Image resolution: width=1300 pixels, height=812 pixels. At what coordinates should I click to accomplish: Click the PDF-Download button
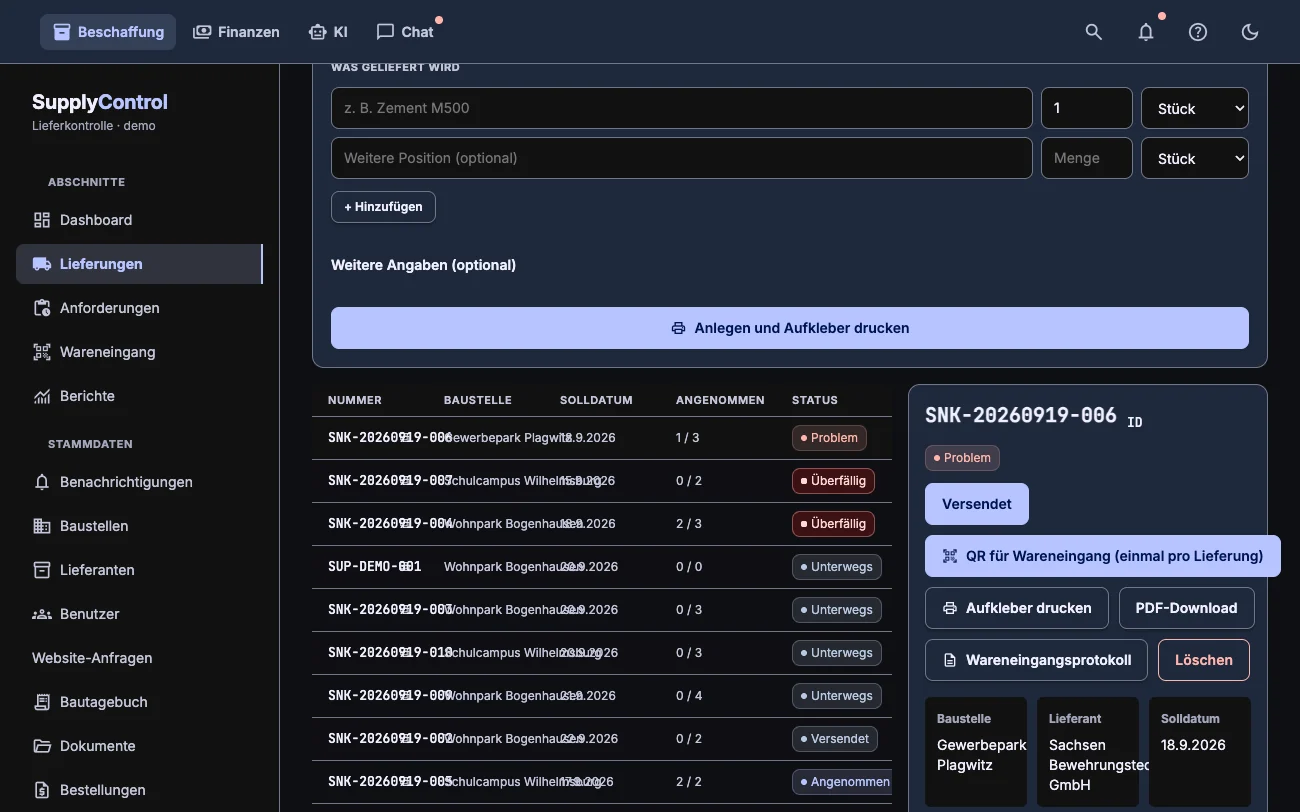pyautogui.click(x=1187, y=608)
